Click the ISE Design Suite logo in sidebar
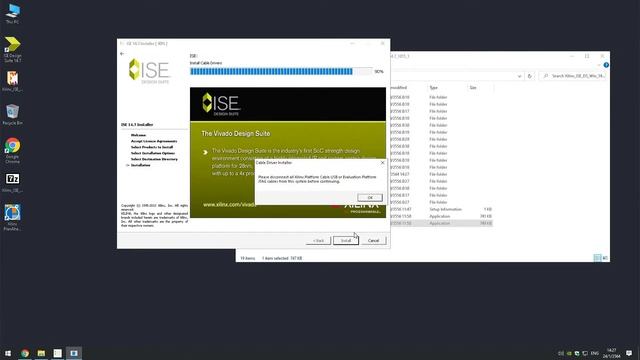Image resolution: width=640 pixels, height=360 pixels. point(149,71)
